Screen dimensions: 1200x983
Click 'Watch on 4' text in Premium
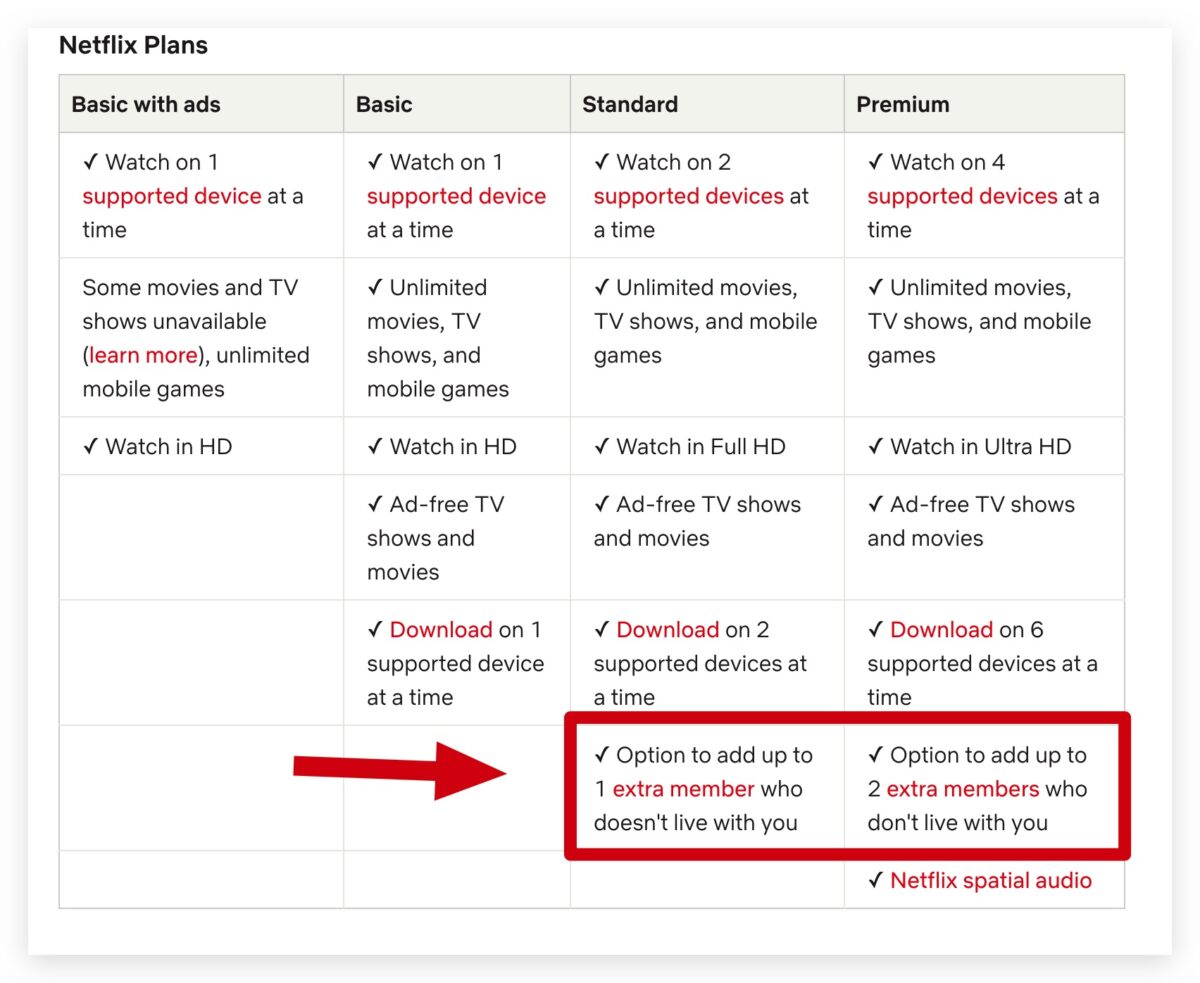tap(948, 162)
